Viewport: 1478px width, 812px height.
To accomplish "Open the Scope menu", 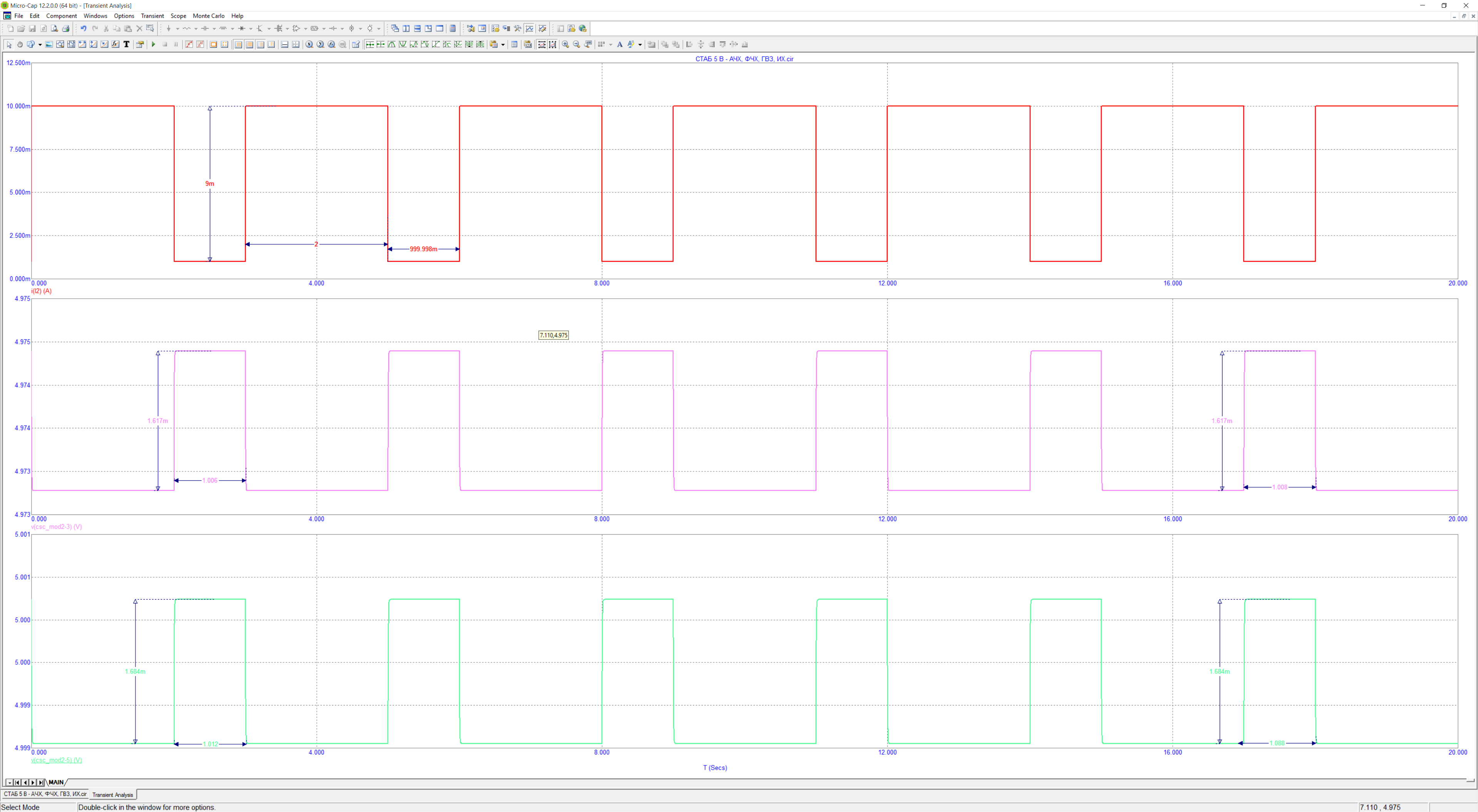I will 178,15.
